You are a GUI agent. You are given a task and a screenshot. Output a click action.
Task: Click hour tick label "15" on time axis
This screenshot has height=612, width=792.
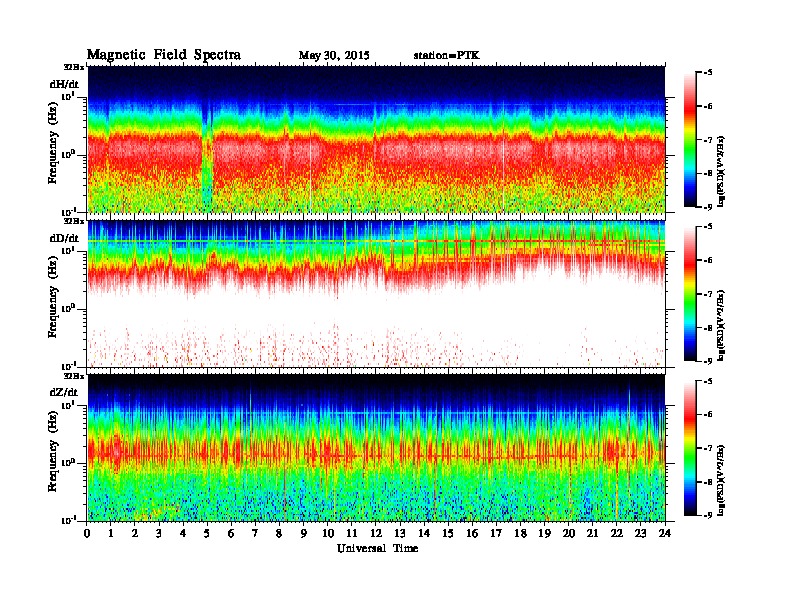[x=448, y=534]
